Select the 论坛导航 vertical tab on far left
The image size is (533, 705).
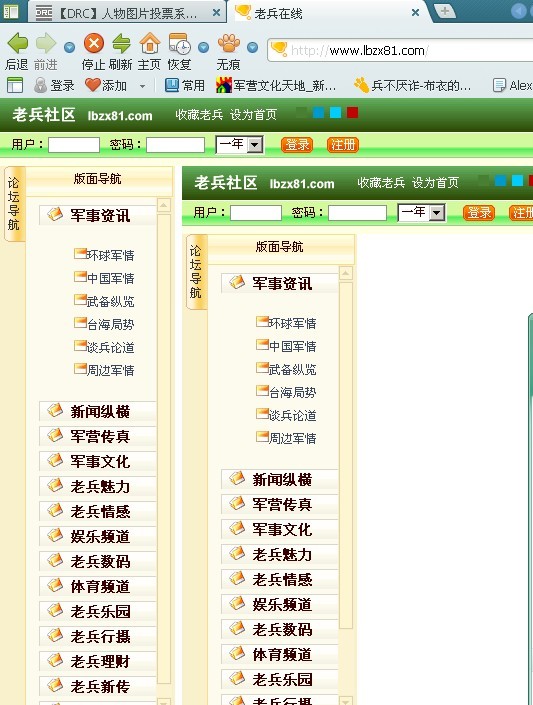[x=14, y=204]
